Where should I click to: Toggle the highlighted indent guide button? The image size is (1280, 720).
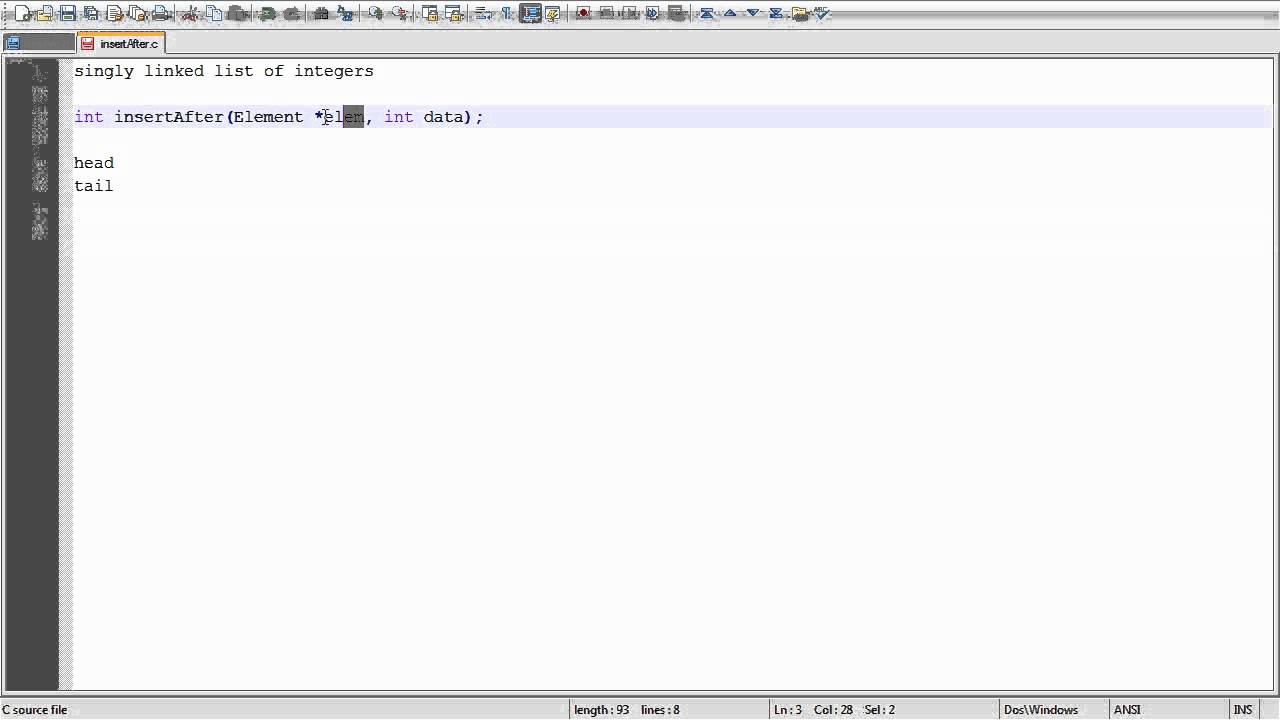pos(530,13)
